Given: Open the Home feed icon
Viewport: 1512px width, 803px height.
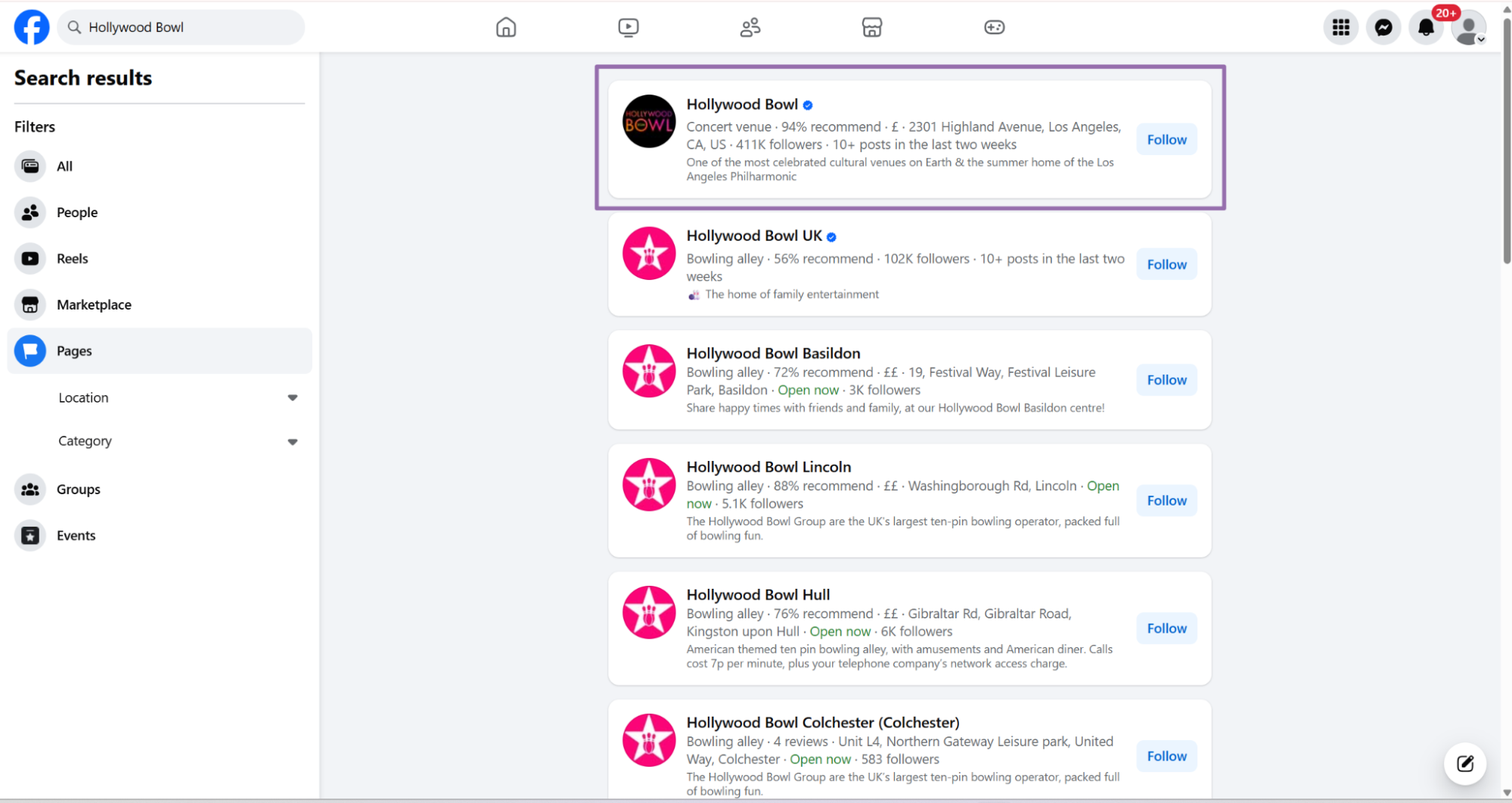Looking at the screenshot, I should coord(506,27).
